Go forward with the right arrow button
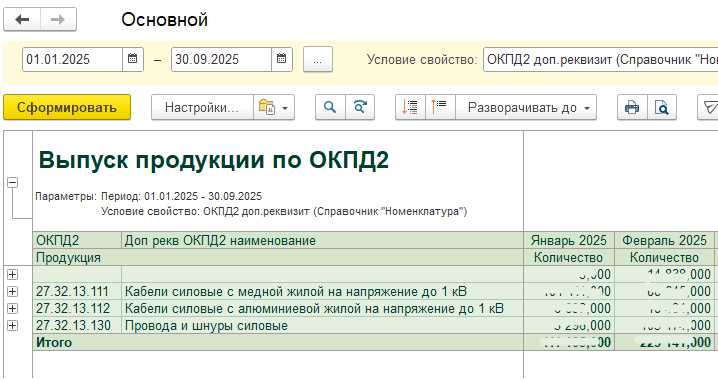This screenshot has height=380, width=718. 58,20
